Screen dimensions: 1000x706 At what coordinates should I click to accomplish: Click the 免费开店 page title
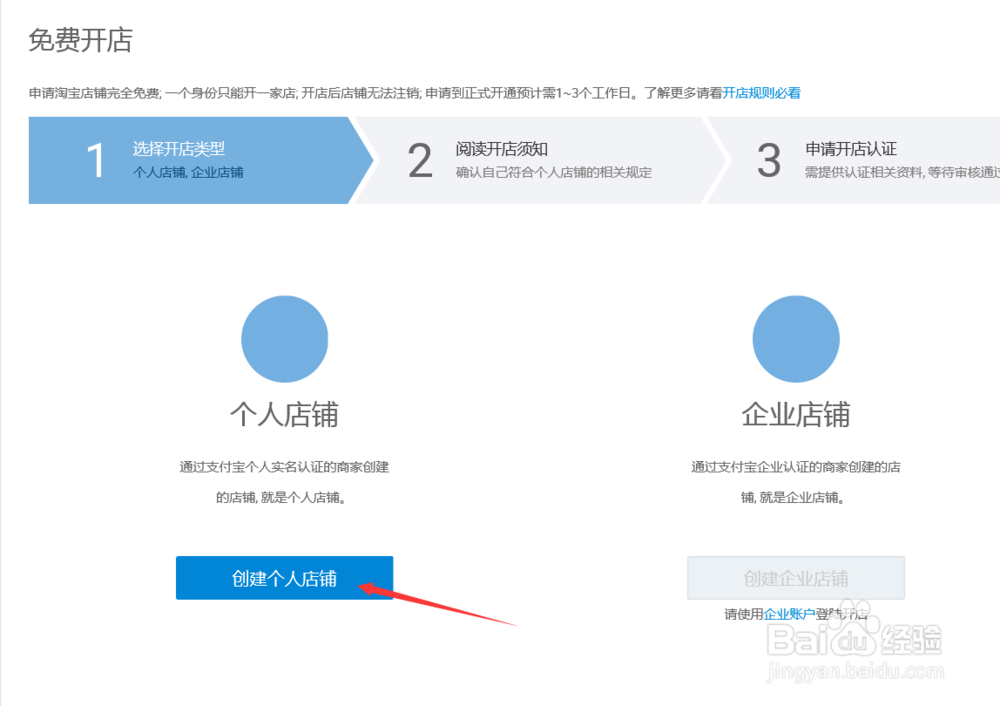point(80,40)
